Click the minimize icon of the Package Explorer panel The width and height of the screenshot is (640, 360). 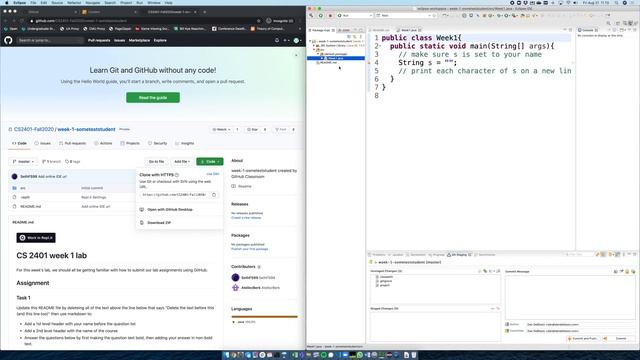click(x=355, y=30)
